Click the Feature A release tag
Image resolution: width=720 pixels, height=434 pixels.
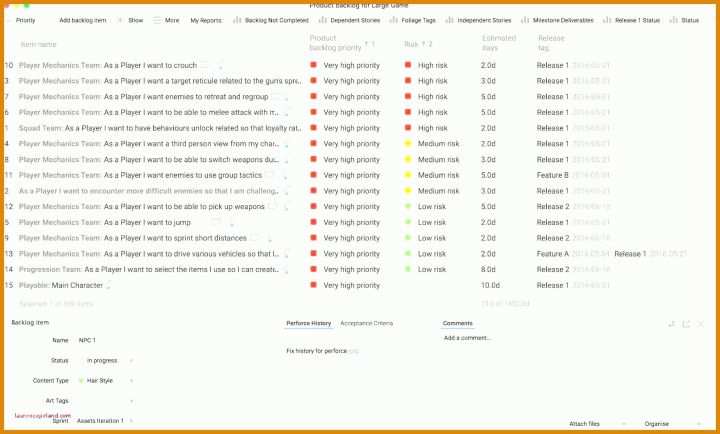click(552, 254)
